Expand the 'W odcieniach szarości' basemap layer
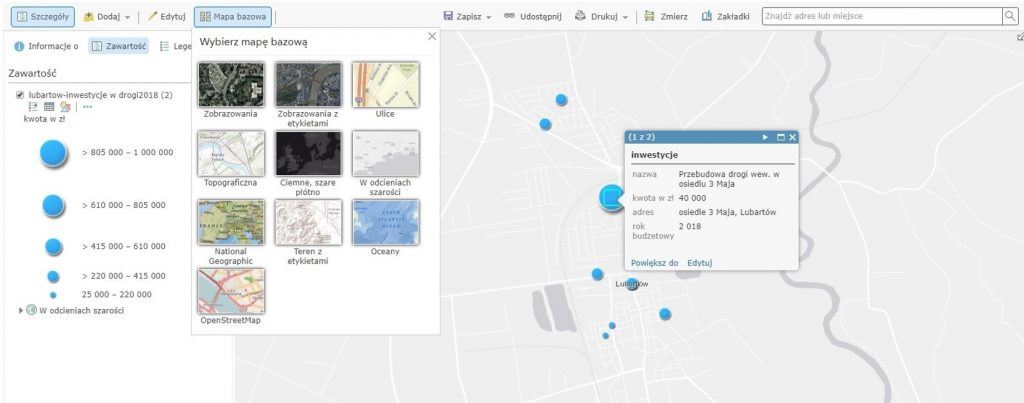The height and width of the screenshot is (403, 1024). coord(21,311)
